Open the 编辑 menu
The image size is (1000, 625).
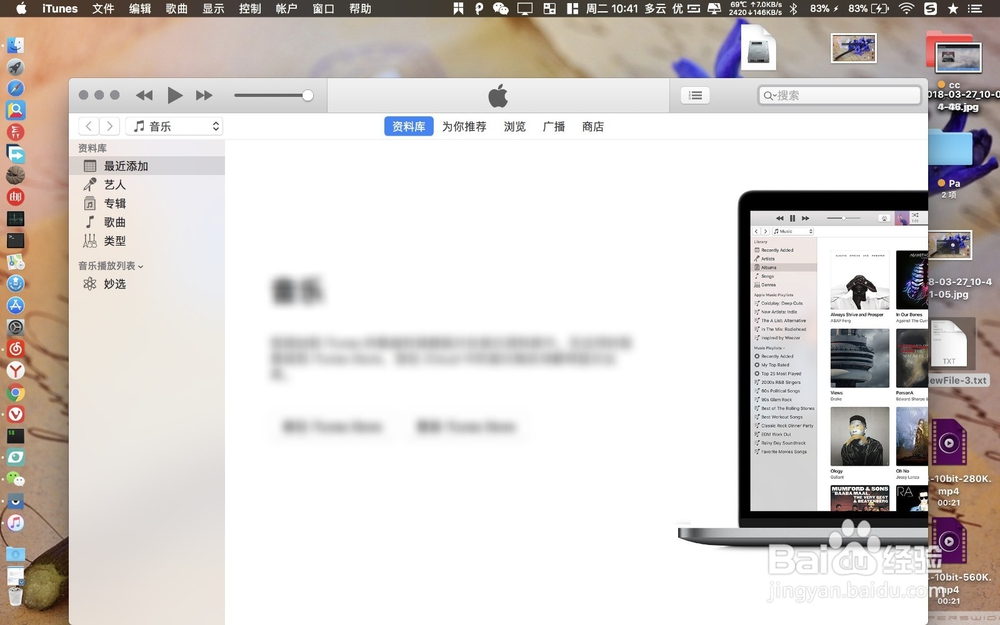pyautogui.click(x=140, y=8)
